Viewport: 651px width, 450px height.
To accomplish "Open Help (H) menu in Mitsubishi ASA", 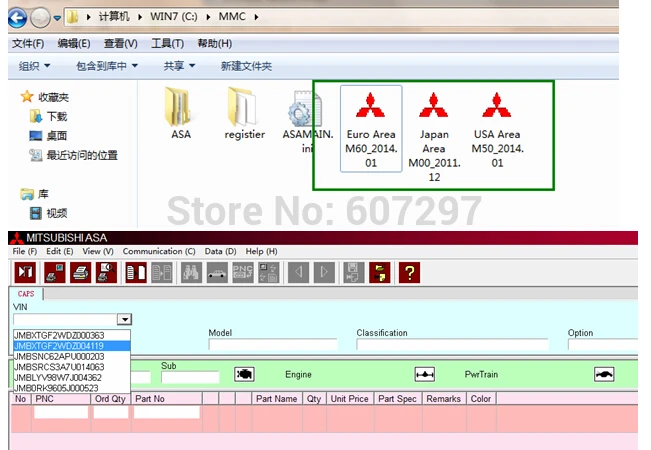I will click(262, 251).
